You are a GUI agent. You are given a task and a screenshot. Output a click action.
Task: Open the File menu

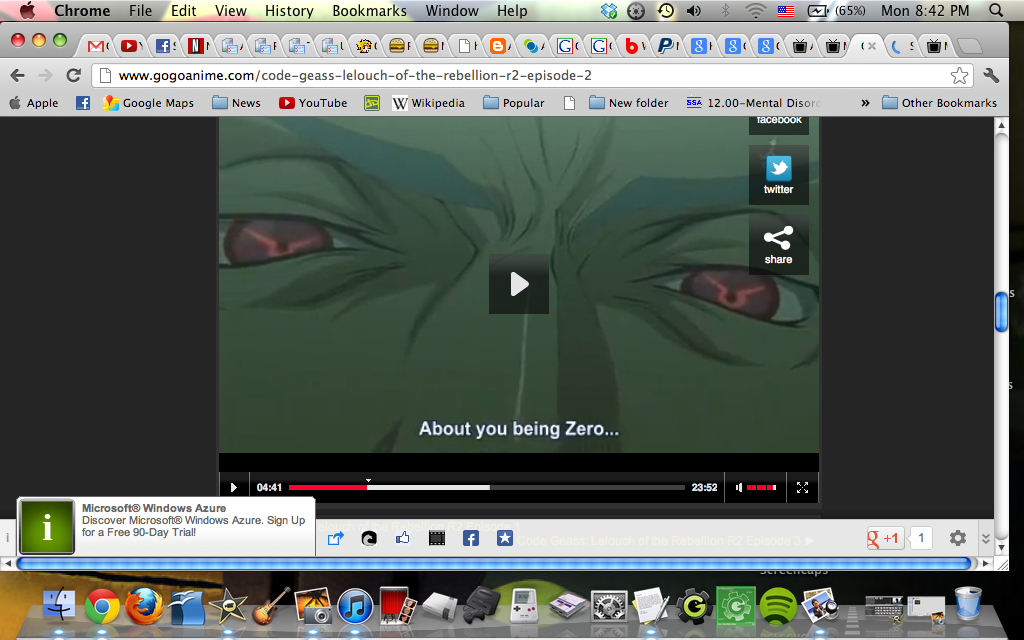pos(140,10)
